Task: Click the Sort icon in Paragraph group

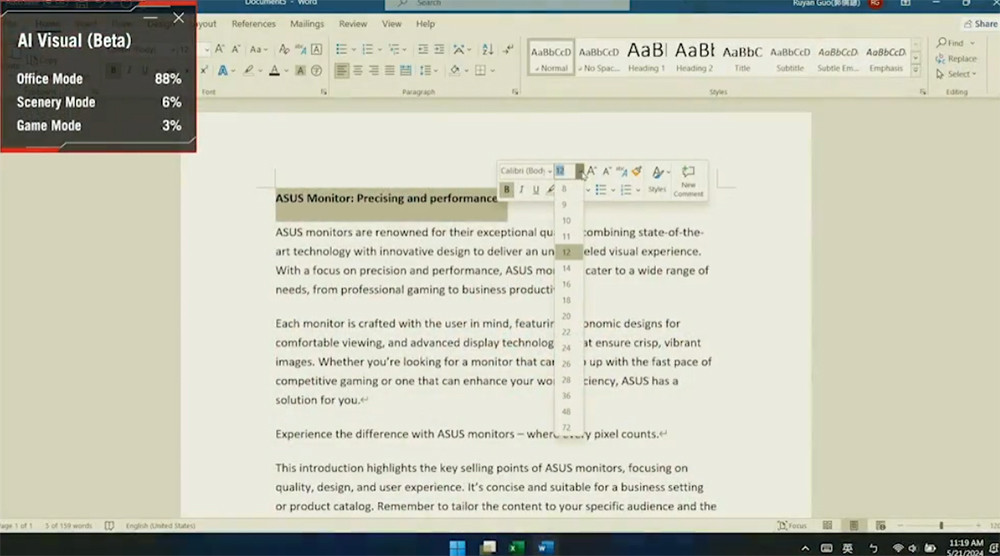Action: [487, 49]
